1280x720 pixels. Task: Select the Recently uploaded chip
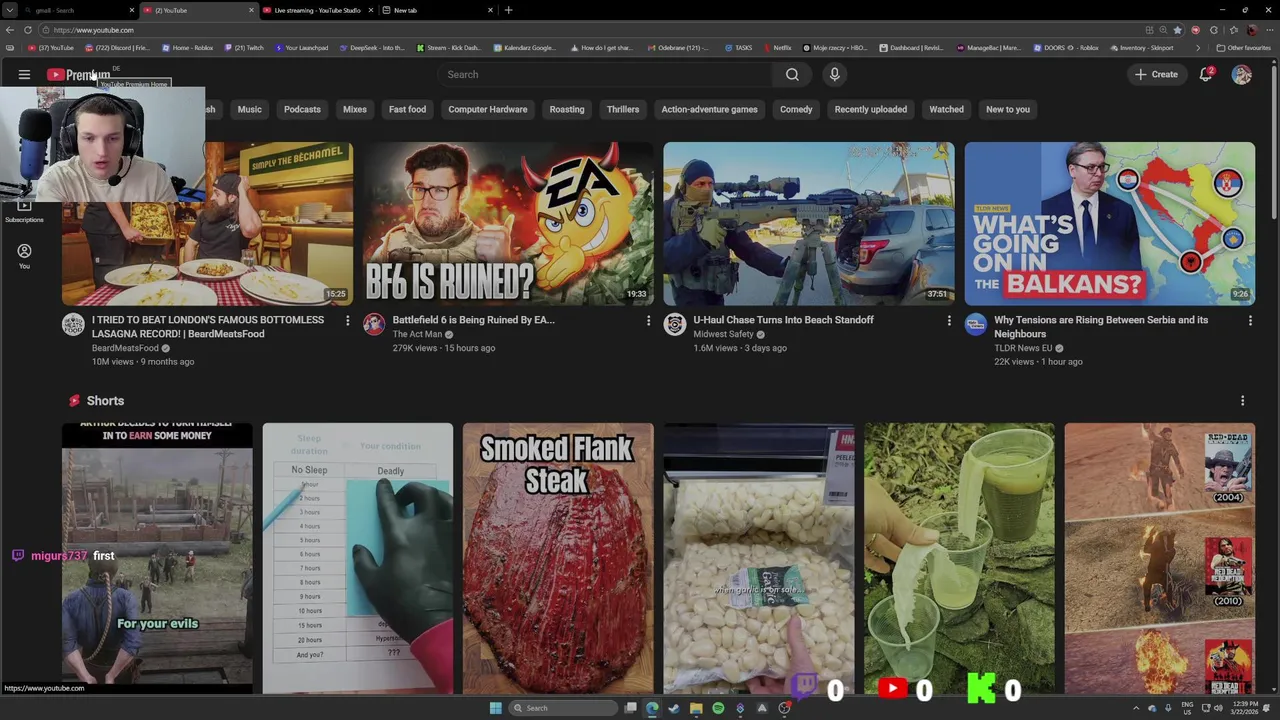pos(870,109)
